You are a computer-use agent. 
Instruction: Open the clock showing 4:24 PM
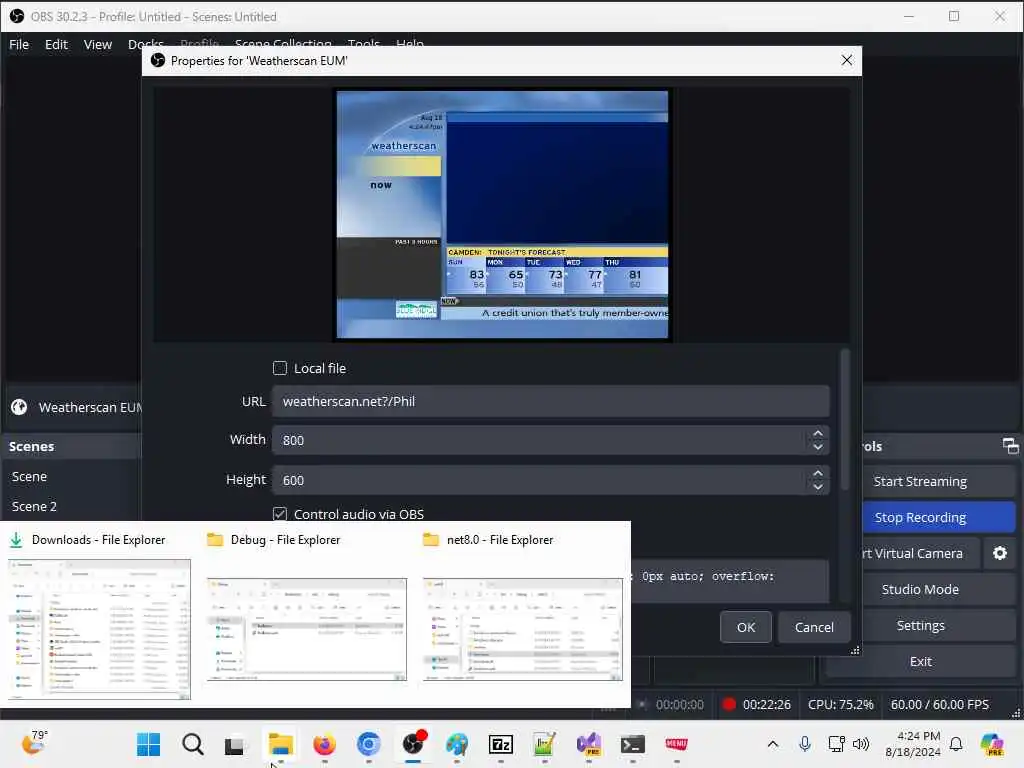click(x=913, y=744)
